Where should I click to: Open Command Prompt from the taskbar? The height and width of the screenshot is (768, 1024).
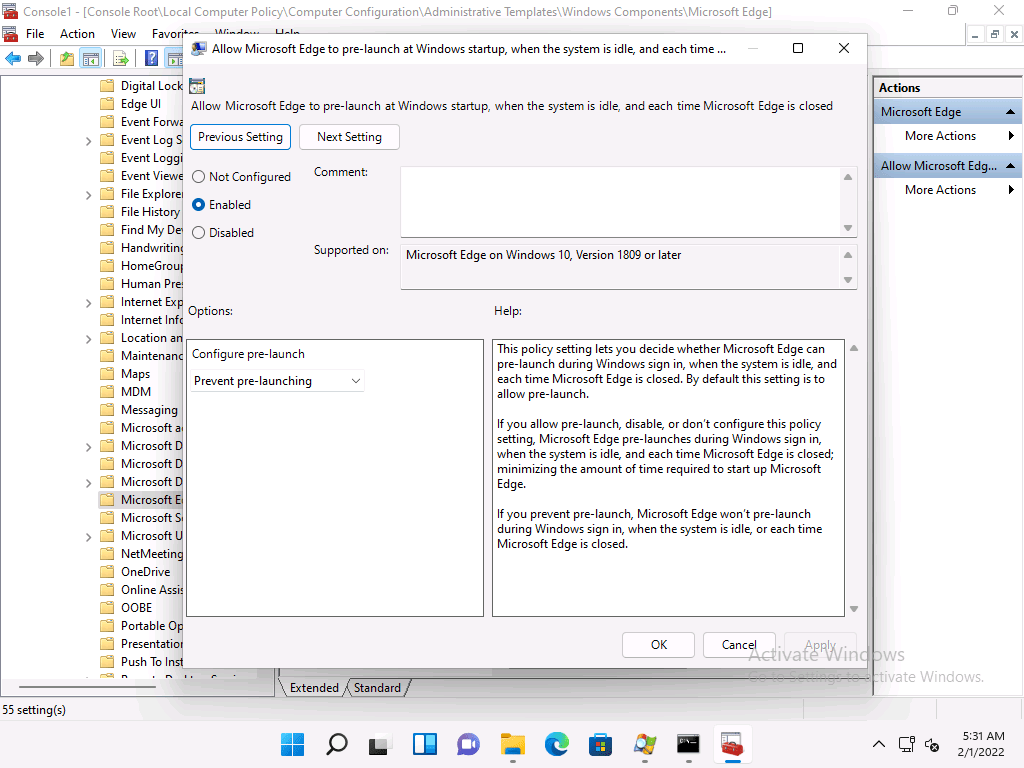point(687,744)
